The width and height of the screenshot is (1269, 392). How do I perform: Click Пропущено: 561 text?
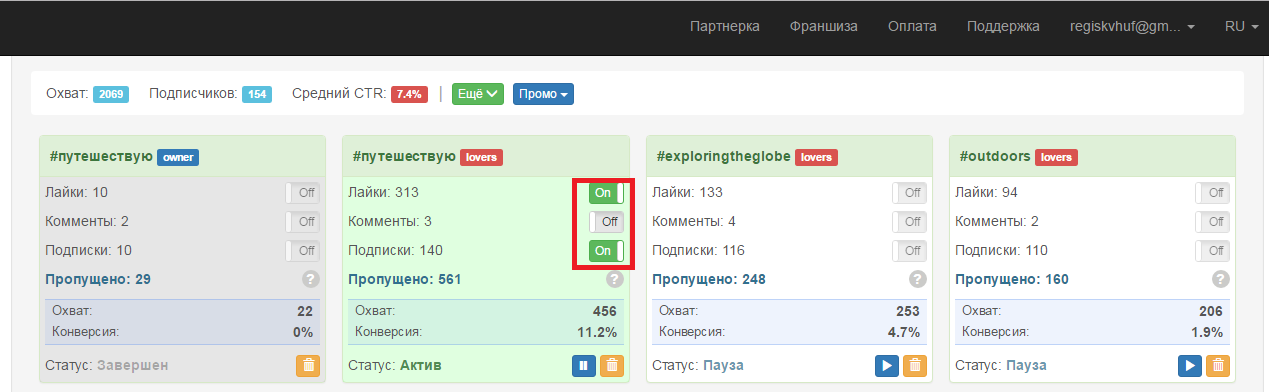[405, 279]
